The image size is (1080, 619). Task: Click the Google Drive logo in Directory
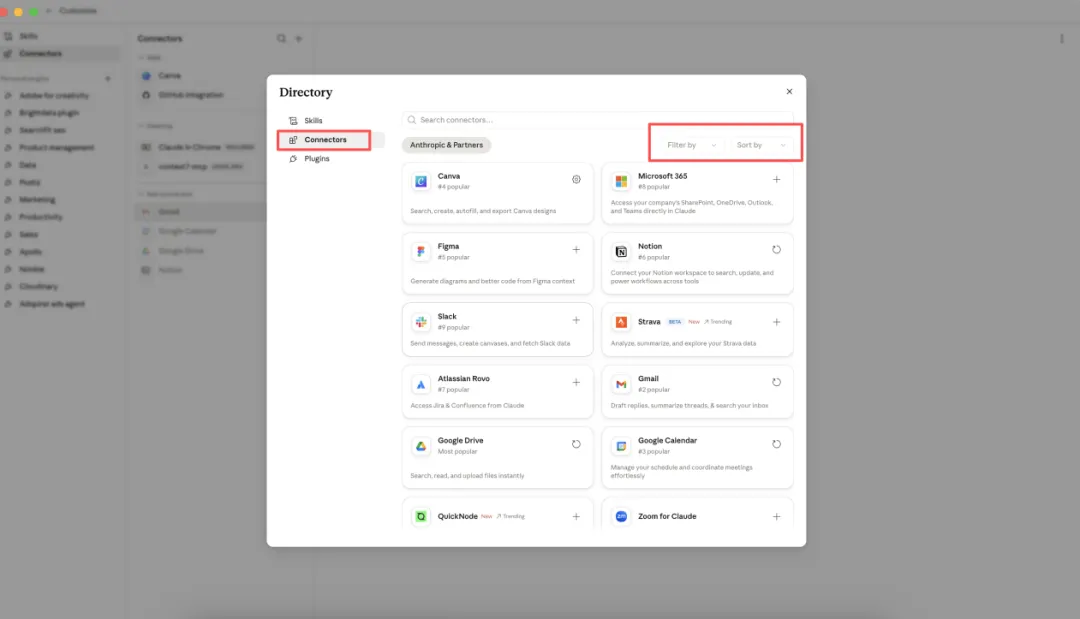[x=421, y=446]
